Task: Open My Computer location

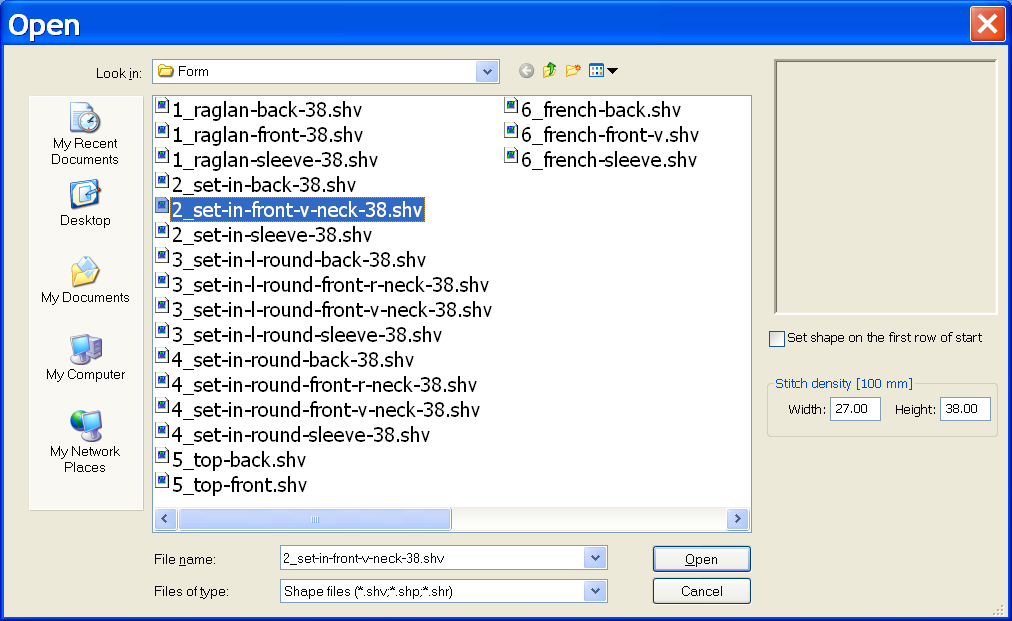Action: click(85, 357)
